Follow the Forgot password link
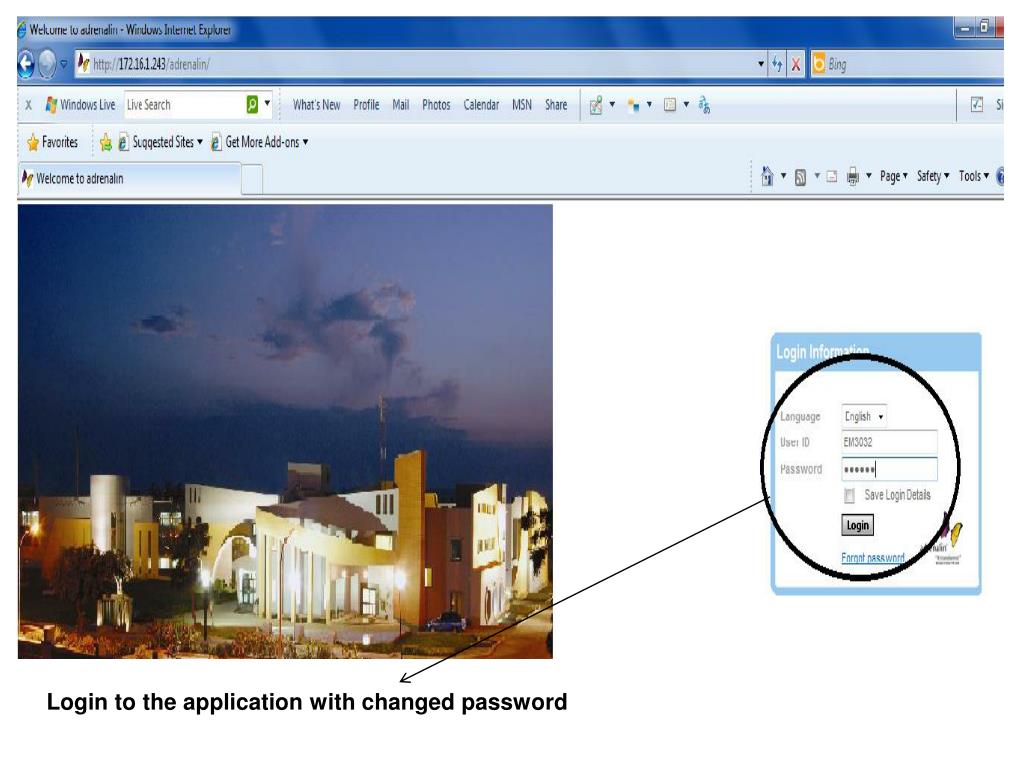Image resolution: width=1024 pixels, height=768 pixels. click(873, 558)
